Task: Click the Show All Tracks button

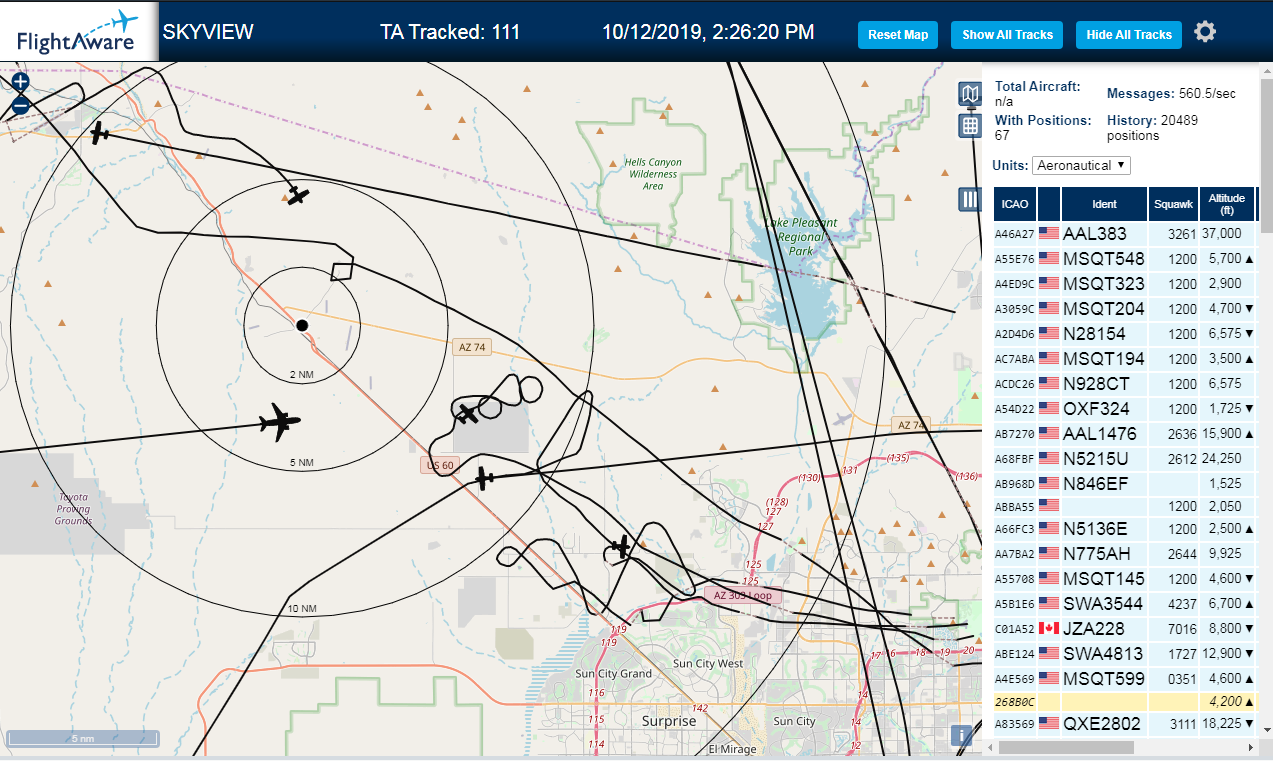Action: point(1007,34)
